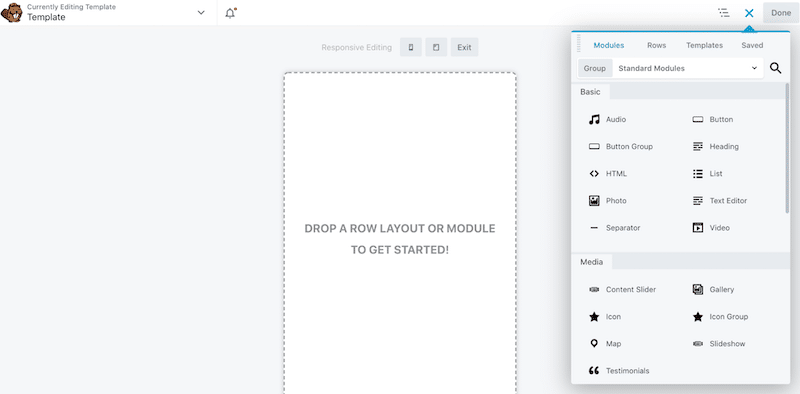800x394 pixels.
Task: Select the Icon module star icon
Action: (594, 317)
